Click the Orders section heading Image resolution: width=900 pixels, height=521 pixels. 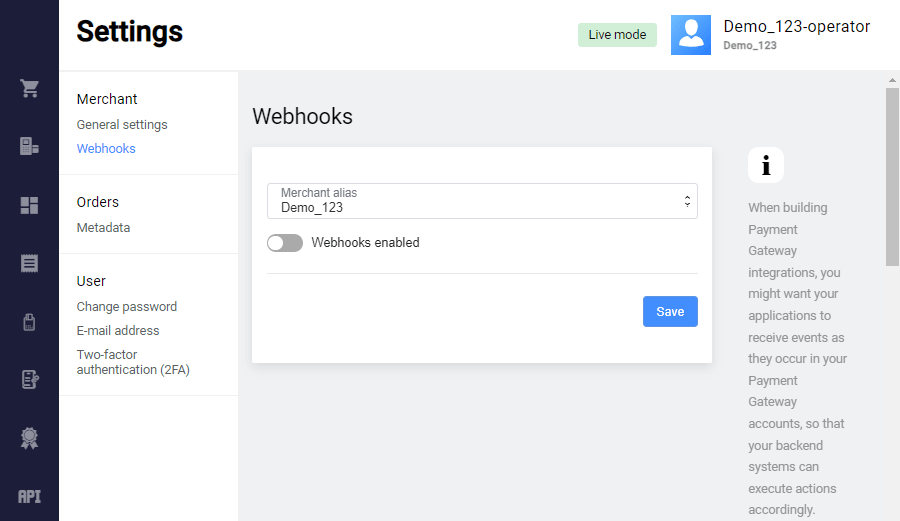(98, 202)
